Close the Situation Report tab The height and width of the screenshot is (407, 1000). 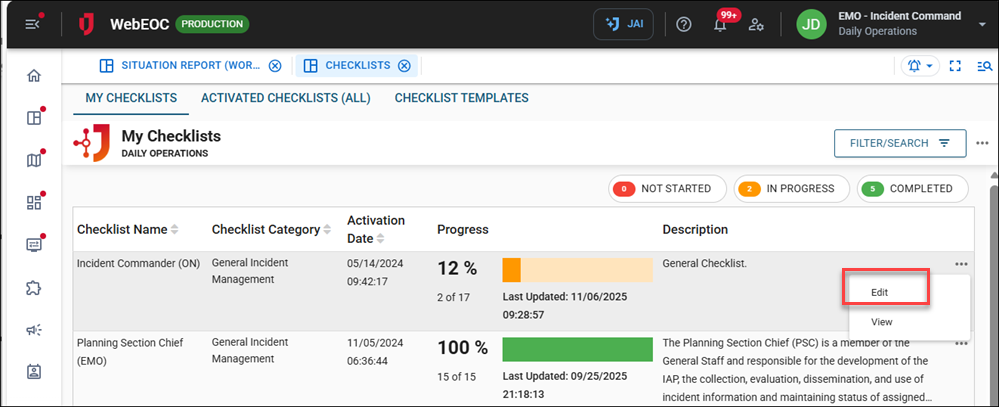click(x=275, y=66)
